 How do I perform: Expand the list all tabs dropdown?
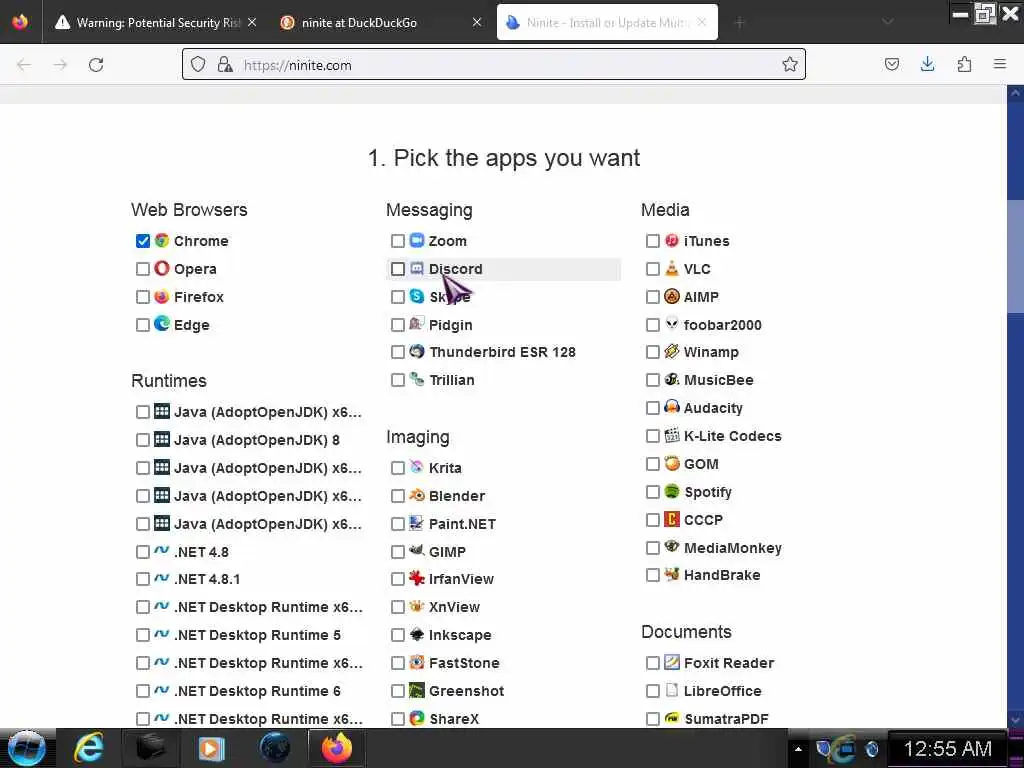(888, 22)
